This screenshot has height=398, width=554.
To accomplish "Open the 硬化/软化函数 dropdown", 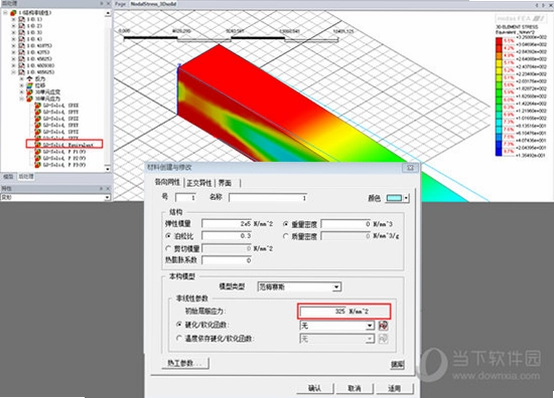I will coord(370,325).
